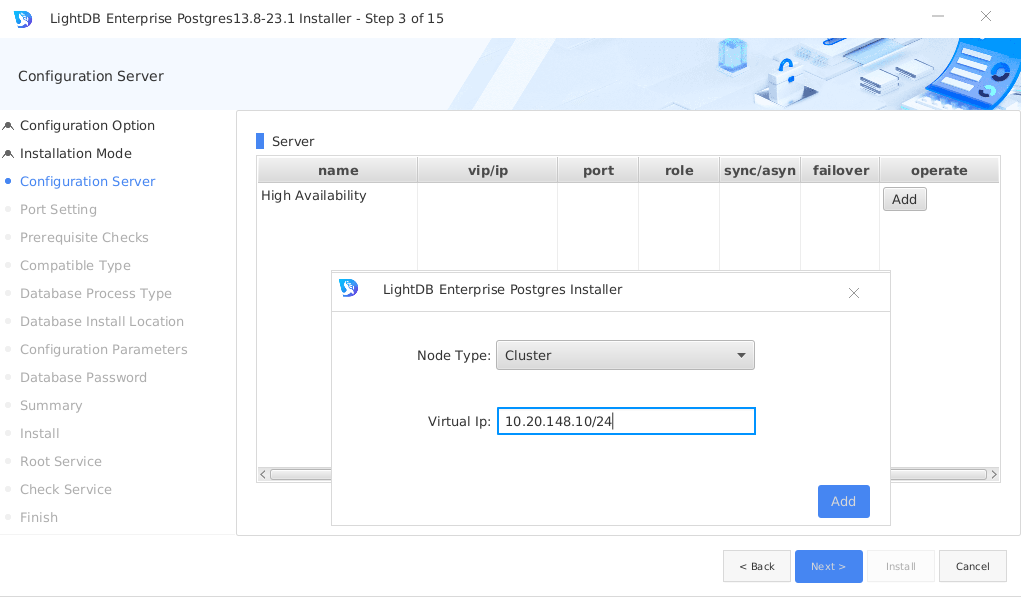Click the LightDB logo in the dialog header

point(348,288)
